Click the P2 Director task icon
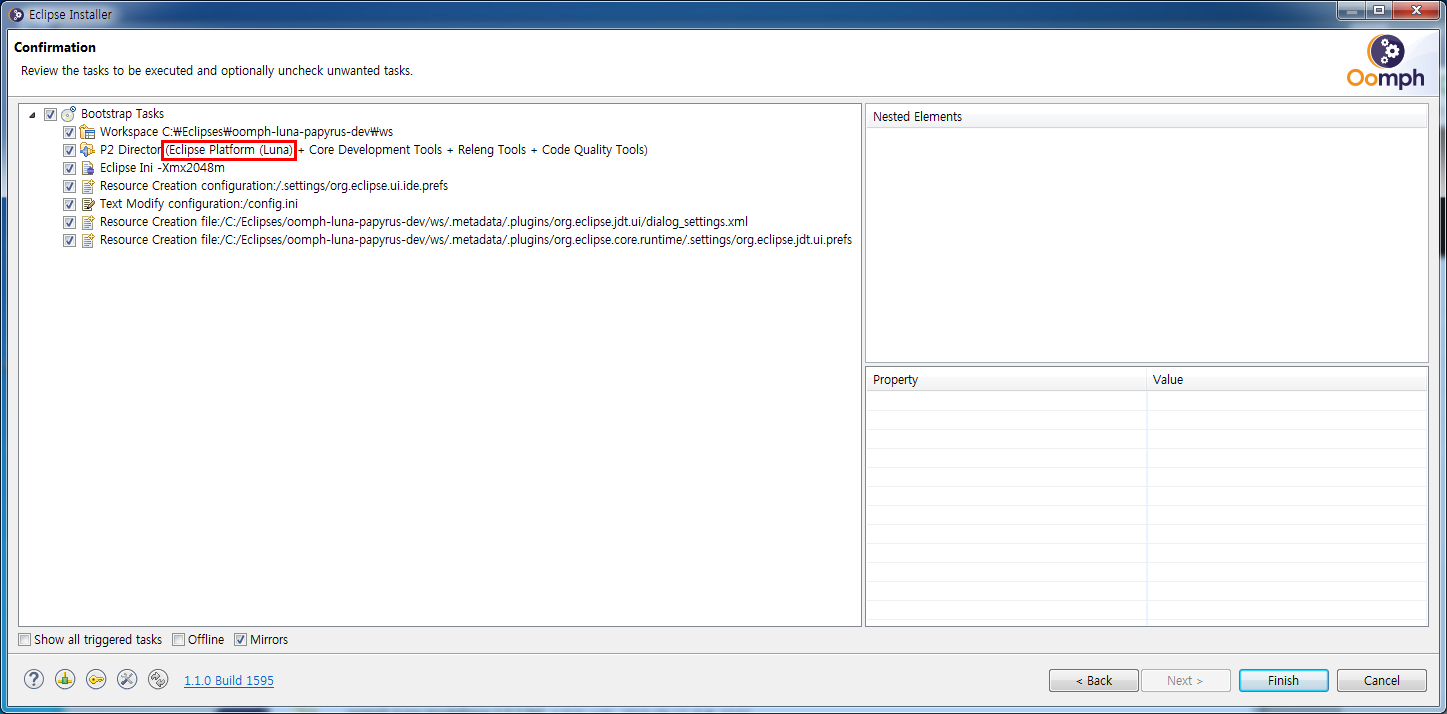Screen dimensions: 1447x714 coord(88,150)
